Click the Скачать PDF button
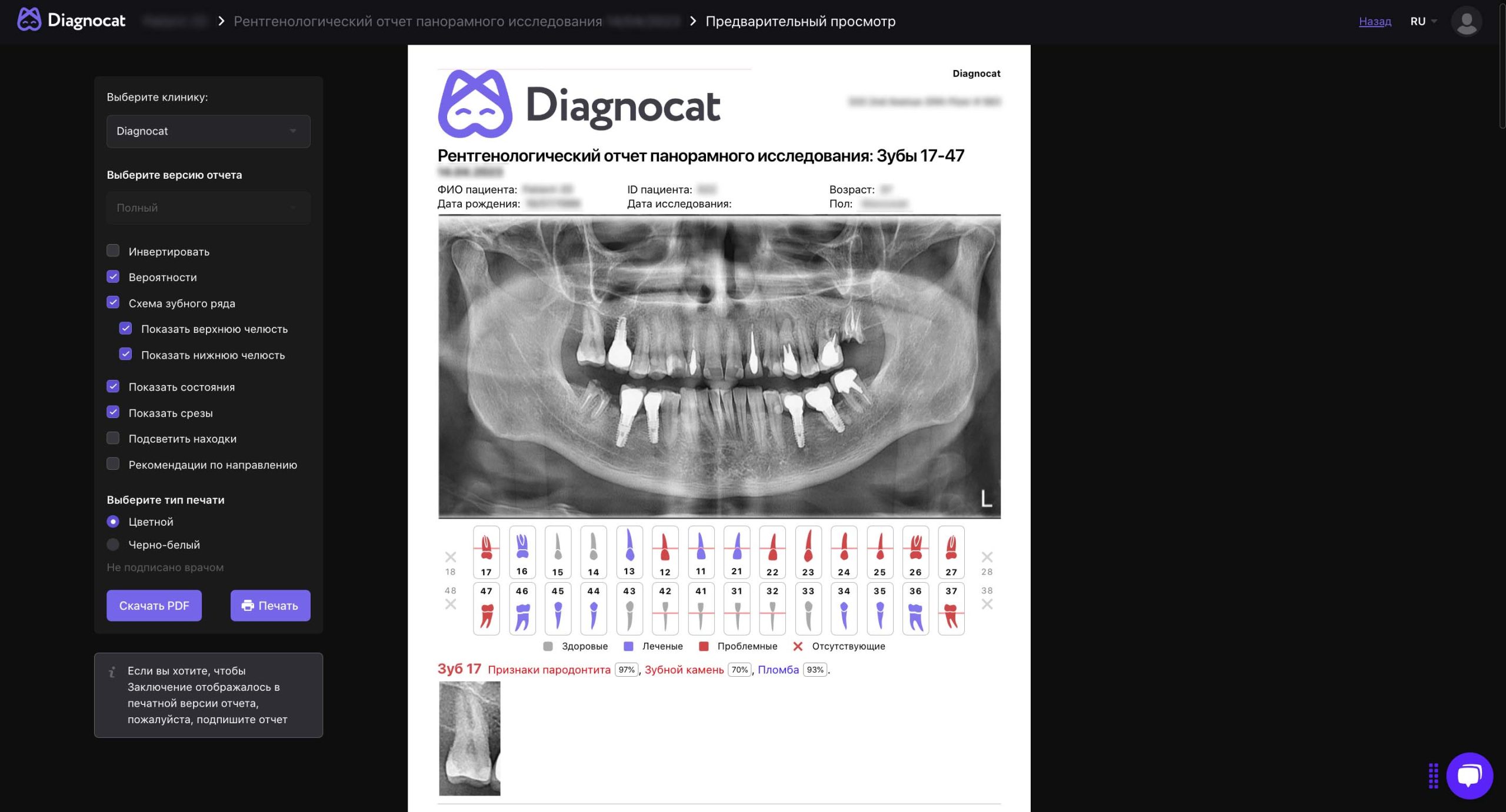The width and height of the screenshot is (1506, 812). click(x=154, y=606)
